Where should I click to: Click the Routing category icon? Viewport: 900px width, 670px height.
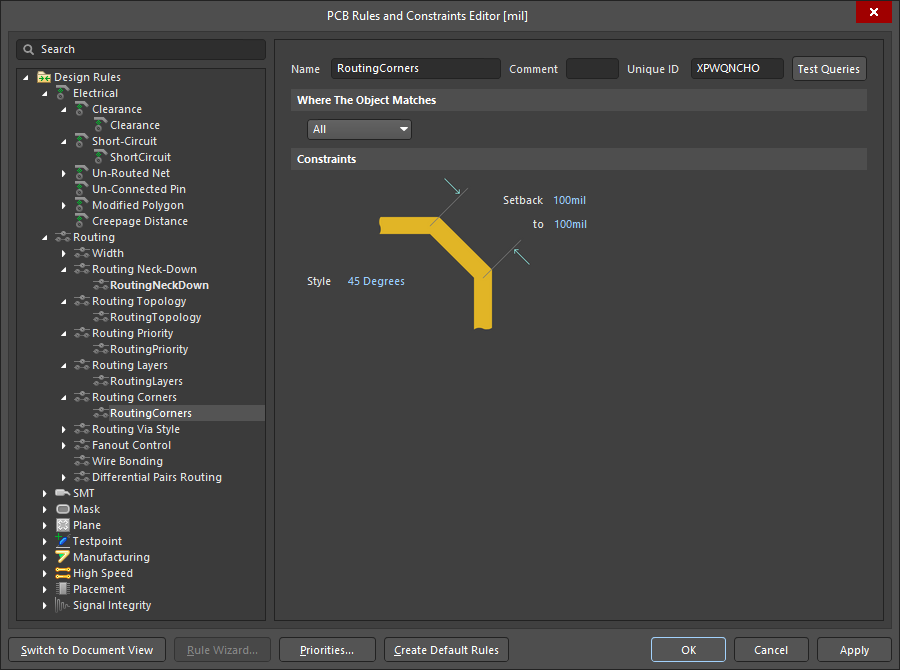pyautogui.click(x=63, y=237)
